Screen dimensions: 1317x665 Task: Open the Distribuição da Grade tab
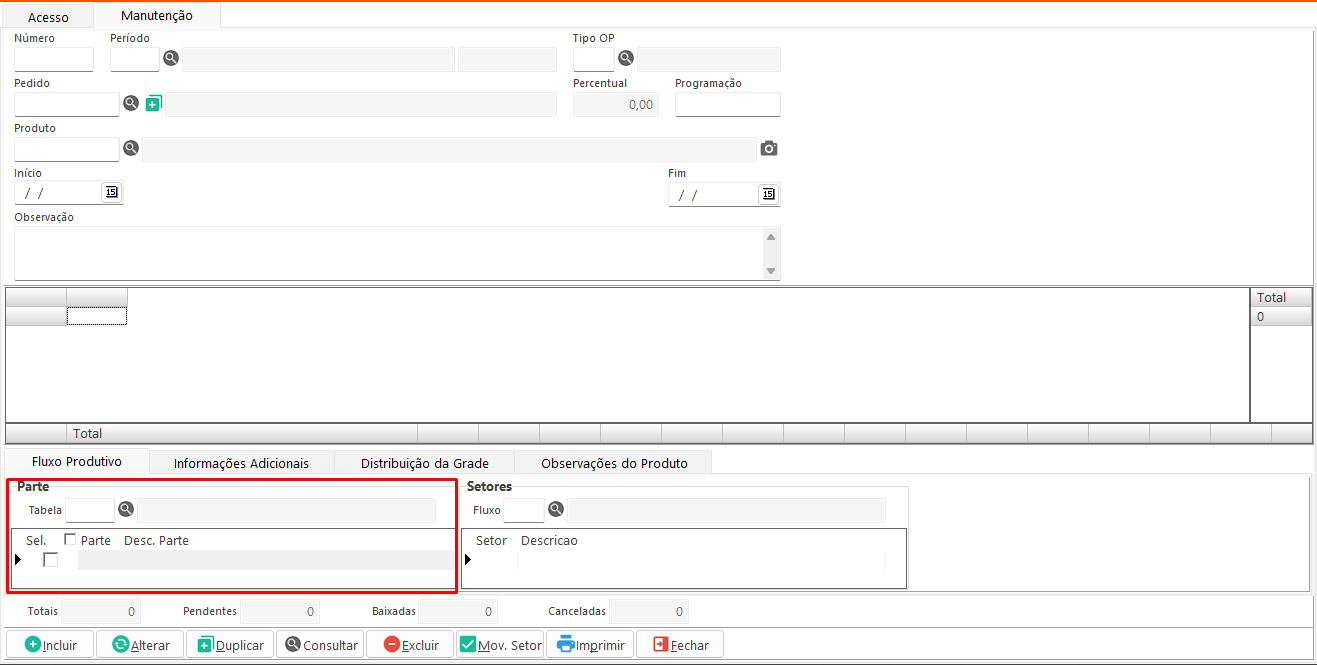click(424, 463)
